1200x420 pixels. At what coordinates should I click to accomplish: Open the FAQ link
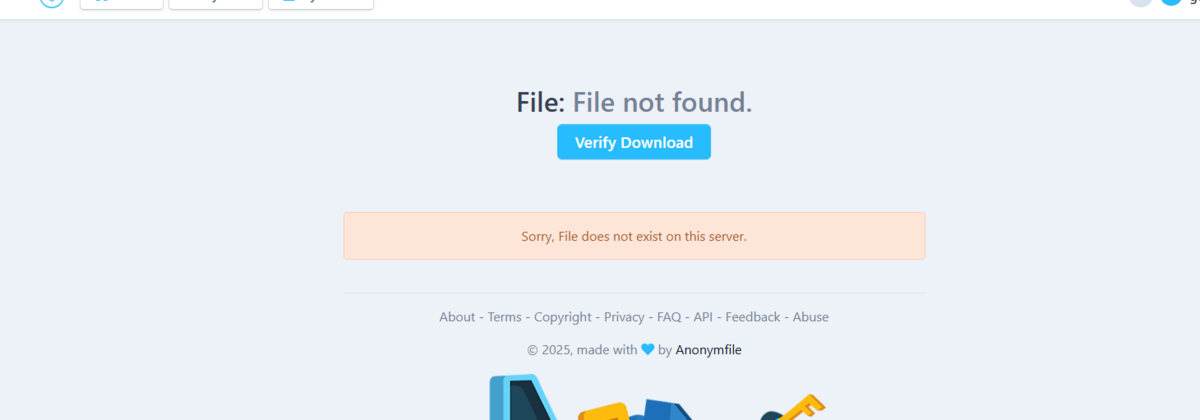pyautogui.click(x=669, y=317)
